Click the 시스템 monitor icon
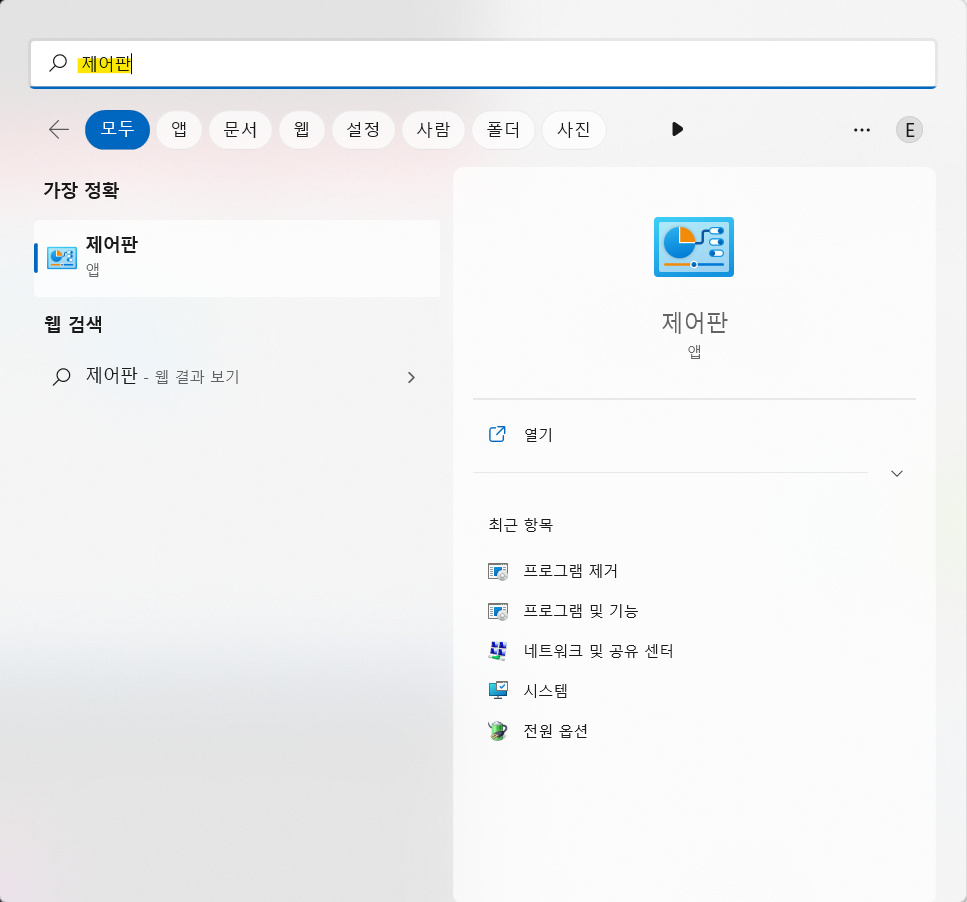 pyautogui.click(x=498, y=691)
